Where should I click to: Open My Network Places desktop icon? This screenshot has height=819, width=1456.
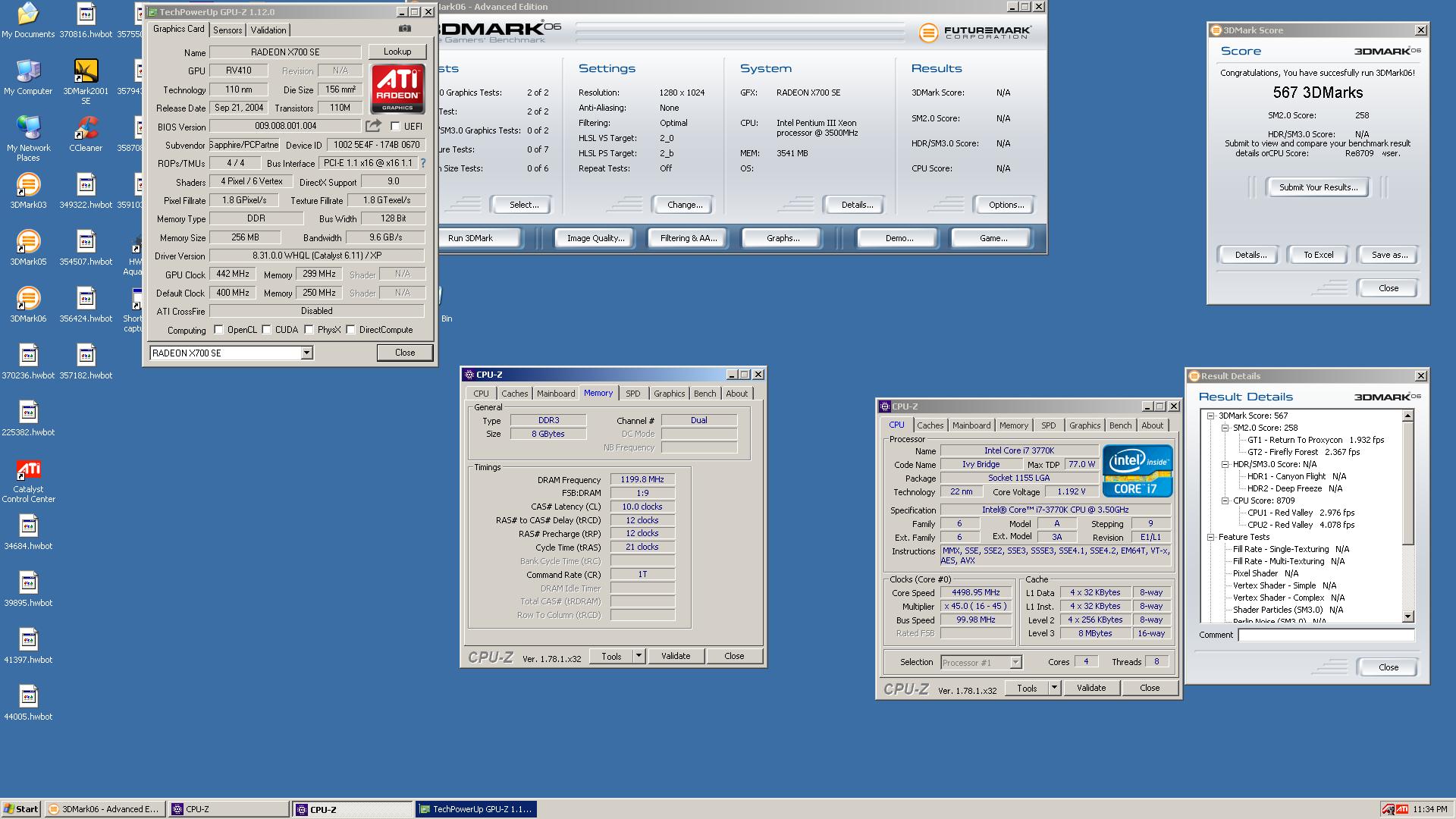tap(28, 138)
